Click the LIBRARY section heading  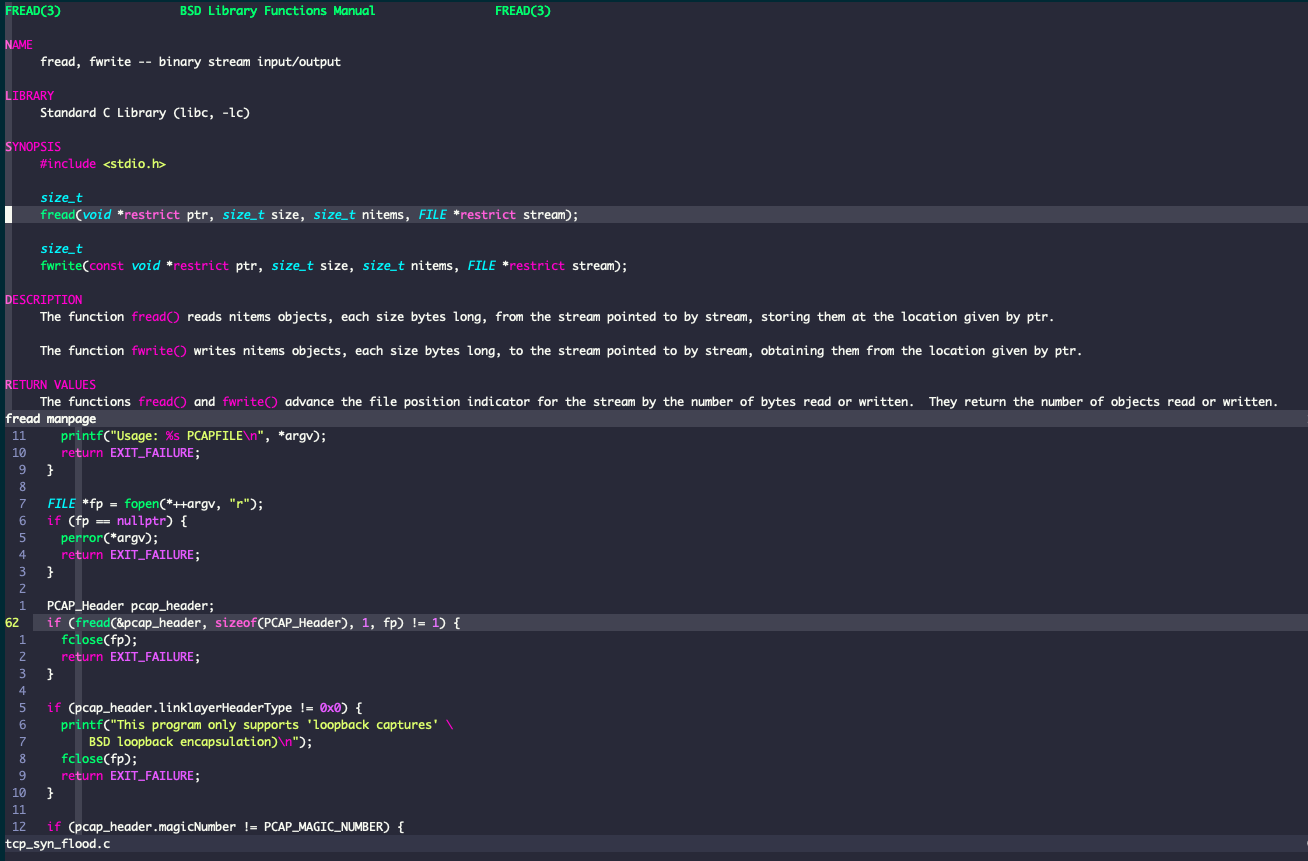[30, 96]
